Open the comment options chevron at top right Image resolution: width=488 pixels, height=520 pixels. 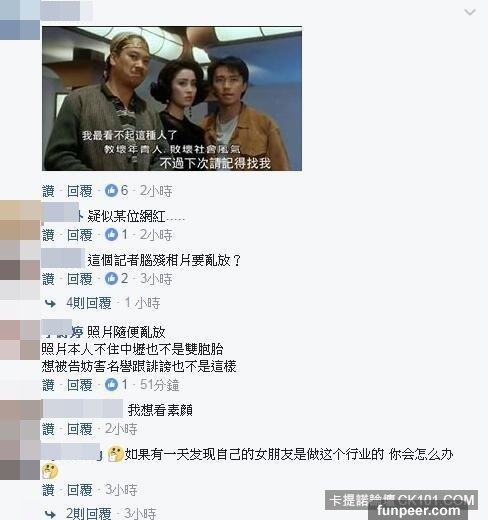(470, 13)
